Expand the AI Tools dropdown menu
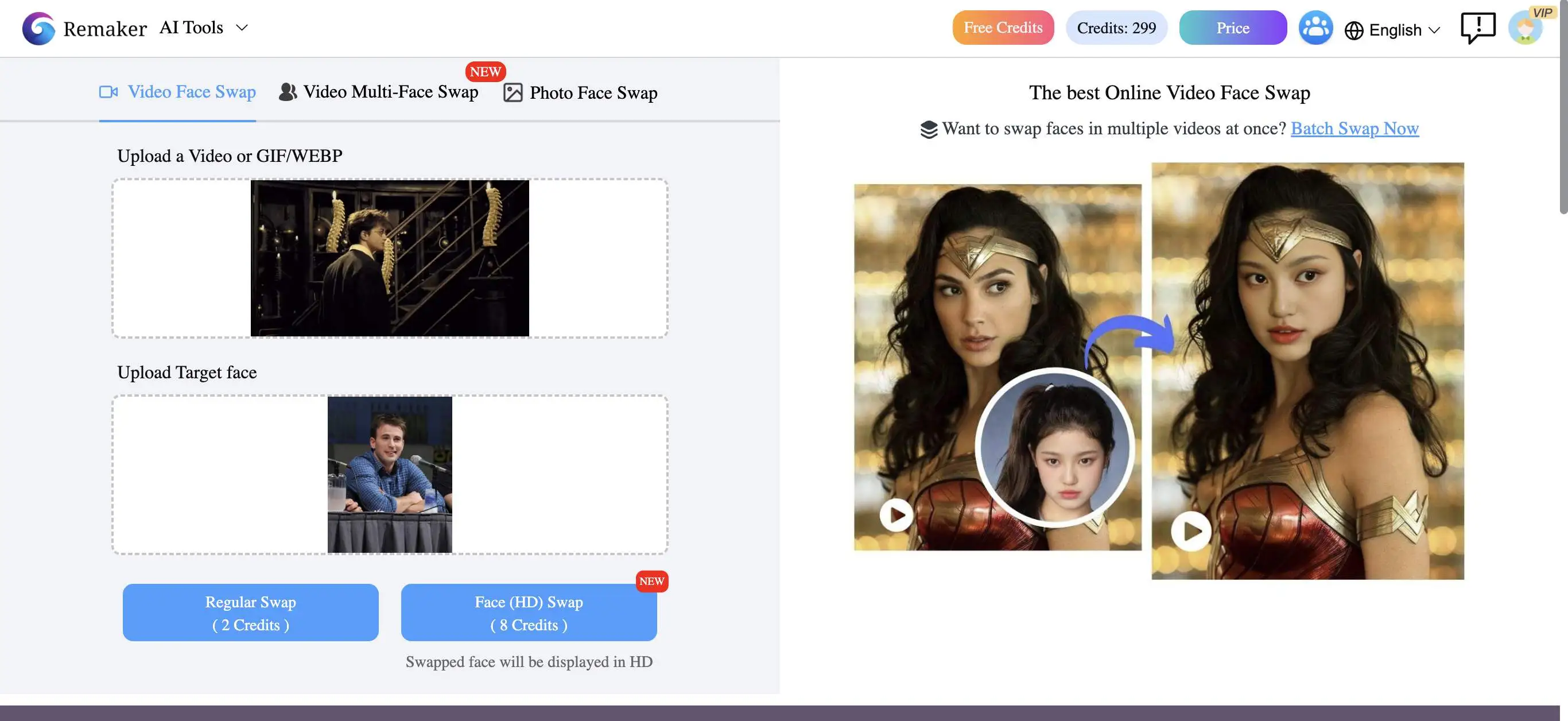Image resolution: width=1568 pixels, height=721 pixels. 203,28
